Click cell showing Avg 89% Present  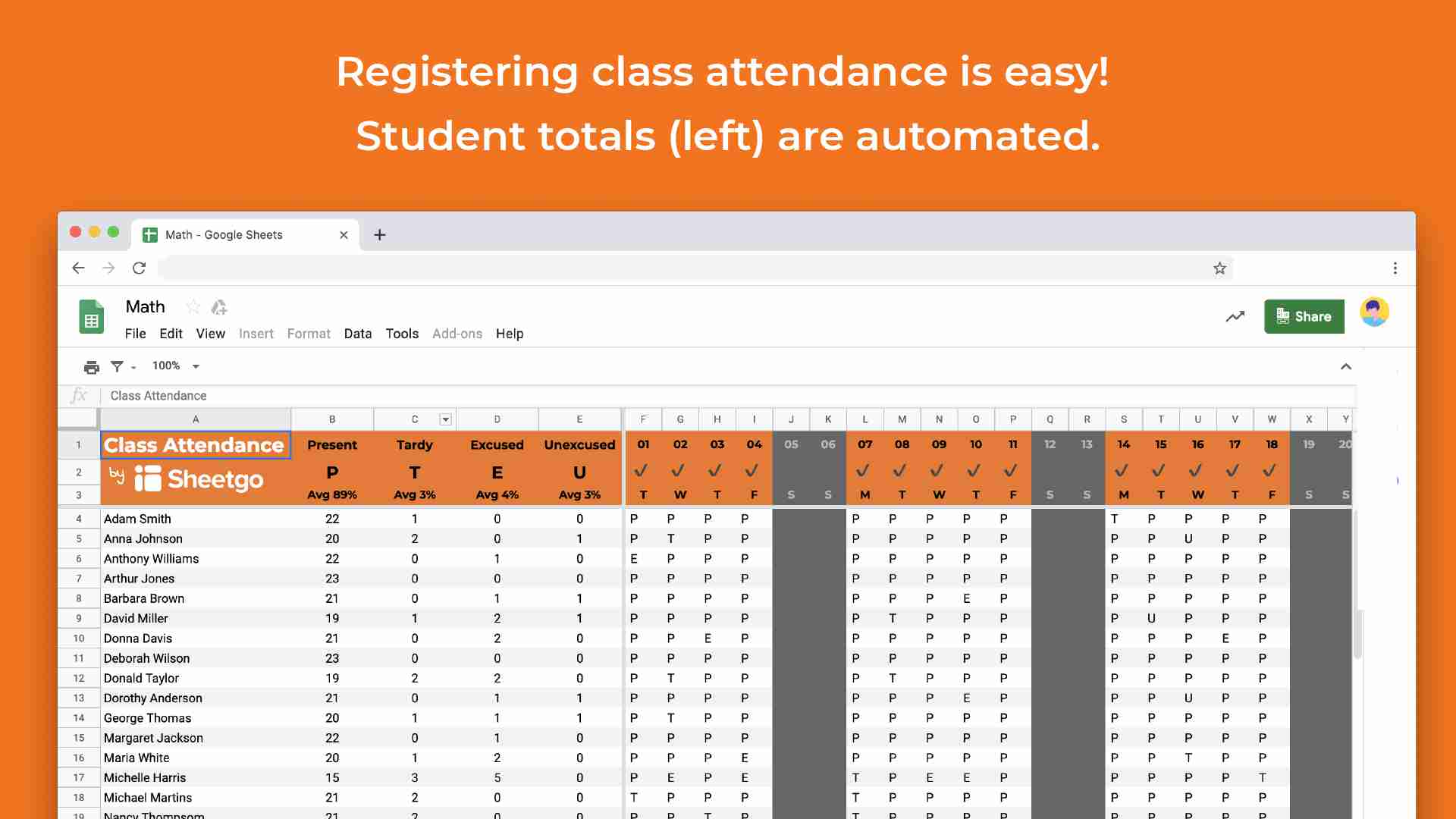coord(331,494)
